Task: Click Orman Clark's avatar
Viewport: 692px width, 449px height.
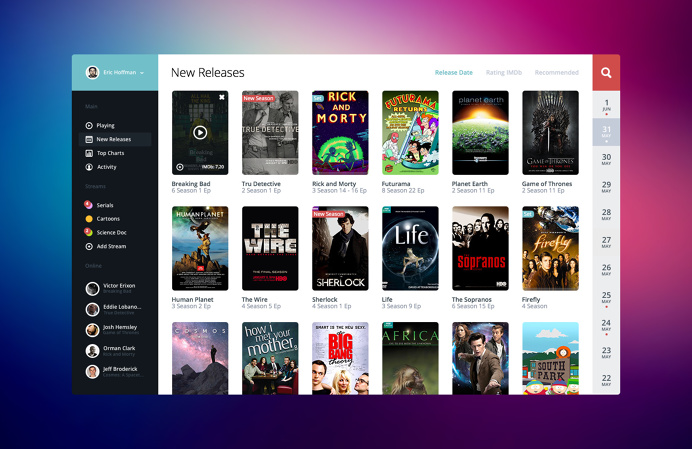Action: coord(92,351)
